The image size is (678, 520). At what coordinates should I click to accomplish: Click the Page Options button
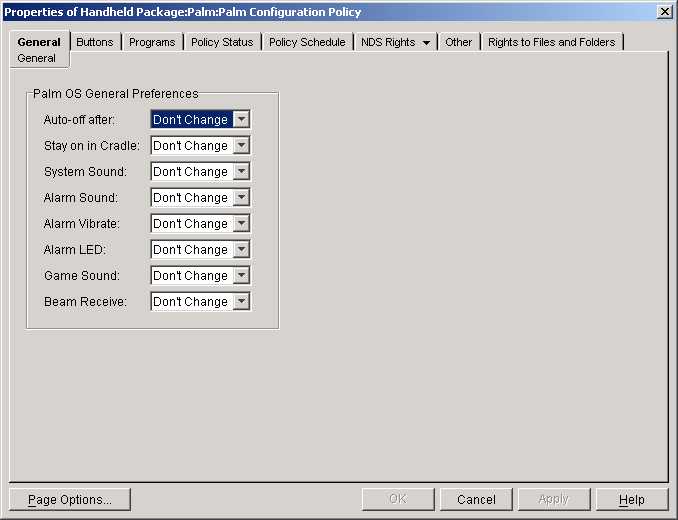[x=70, y=499]
